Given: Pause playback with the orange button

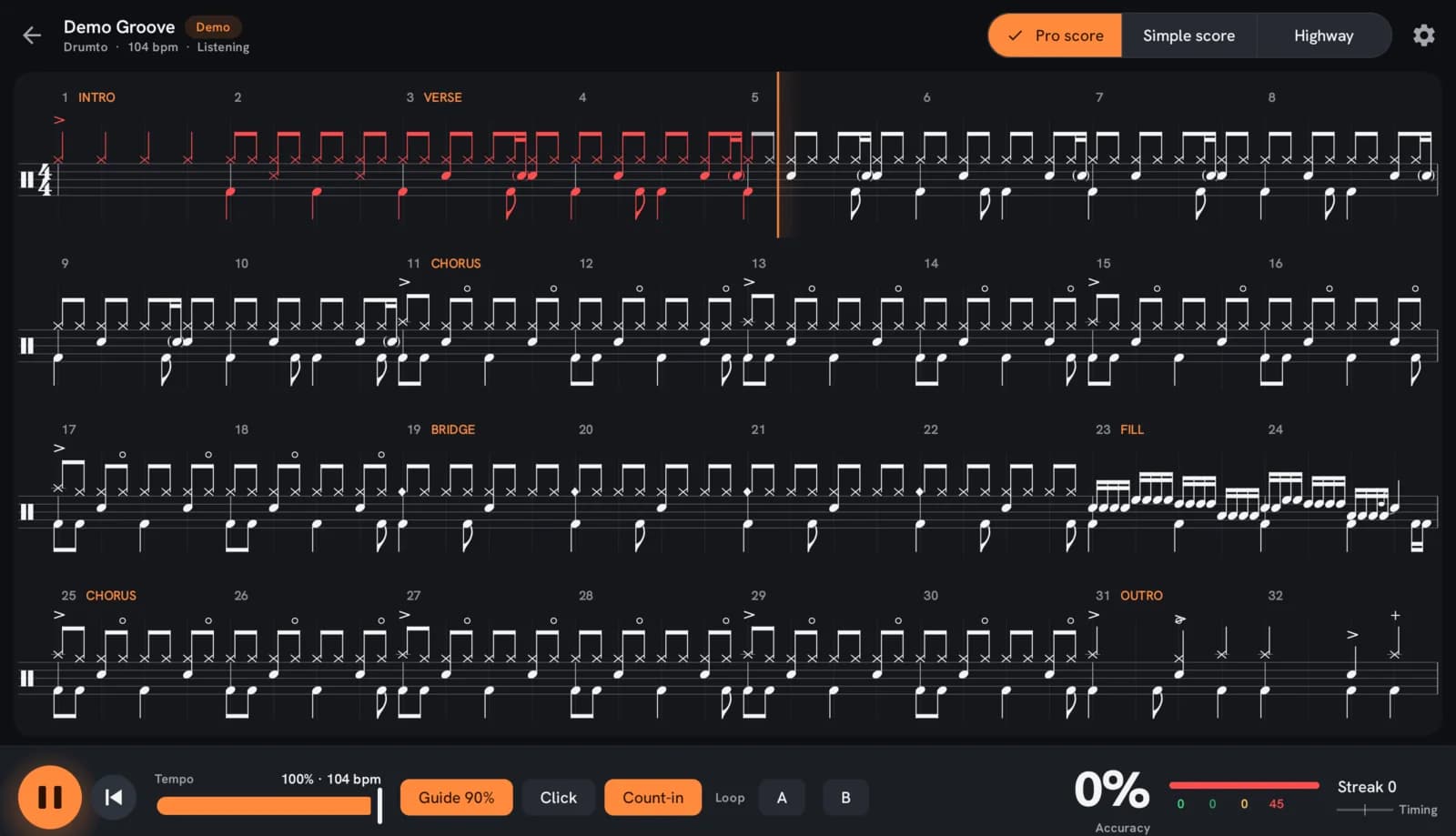Looking at the screenshot, I should coord(50,797).
